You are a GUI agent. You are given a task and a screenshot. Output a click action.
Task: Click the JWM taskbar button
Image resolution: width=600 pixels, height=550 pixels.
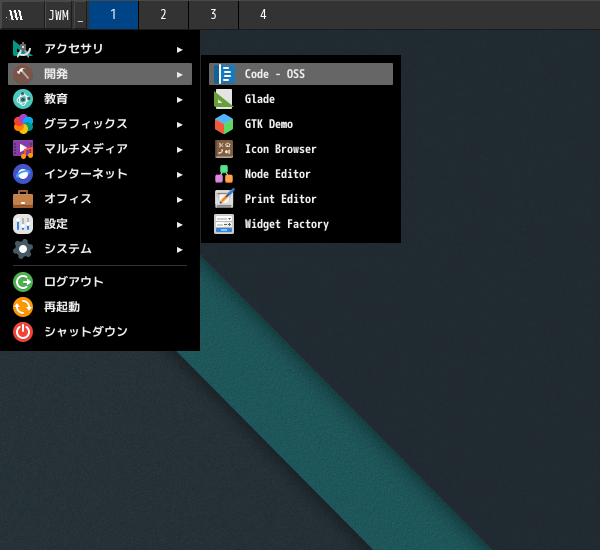tap(58, 15)
